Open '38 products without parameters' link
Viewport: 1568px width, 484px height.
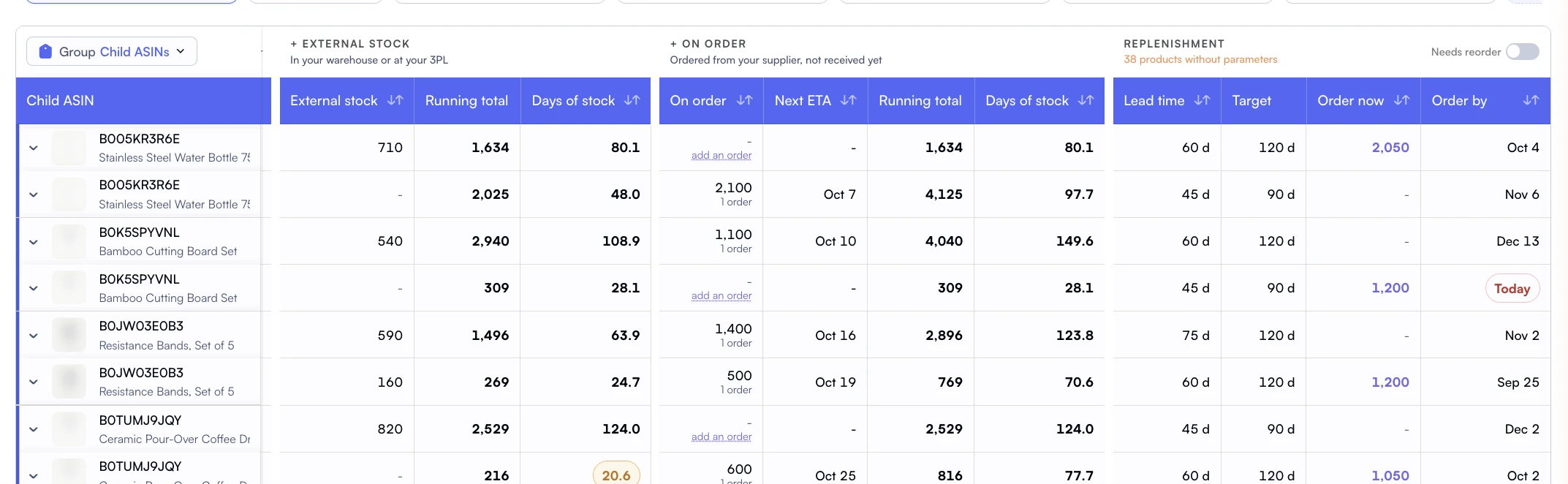point(1200,59)
